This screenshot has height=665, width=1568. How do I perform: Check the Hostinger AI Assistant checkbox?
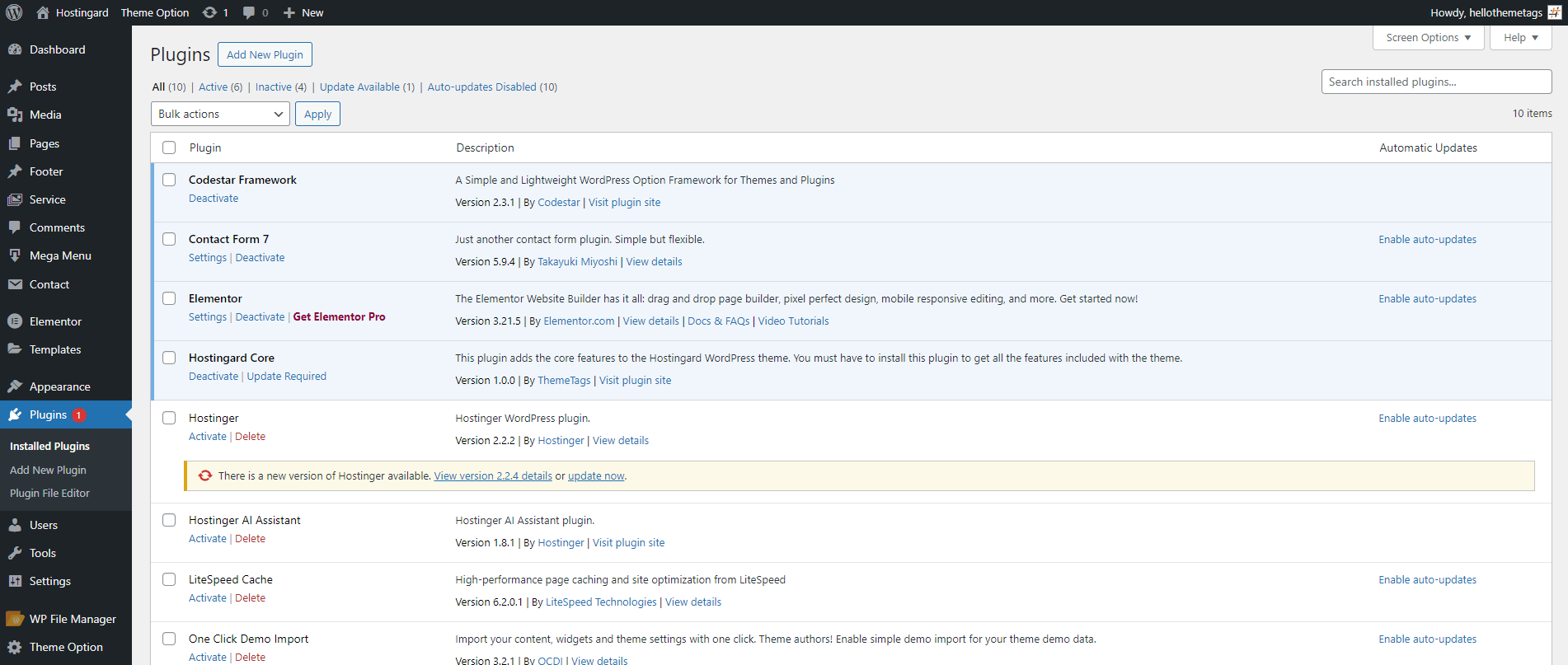[x=169, y=520]
